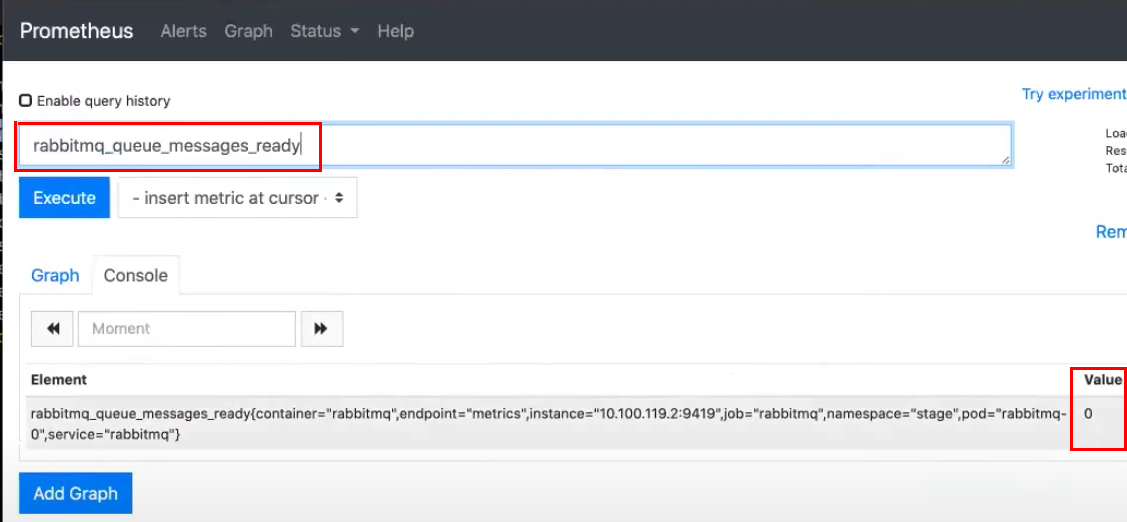Click the Remove graph link
The height and width of the screenshot is (522, 1127).
[x=1110, y=232]
